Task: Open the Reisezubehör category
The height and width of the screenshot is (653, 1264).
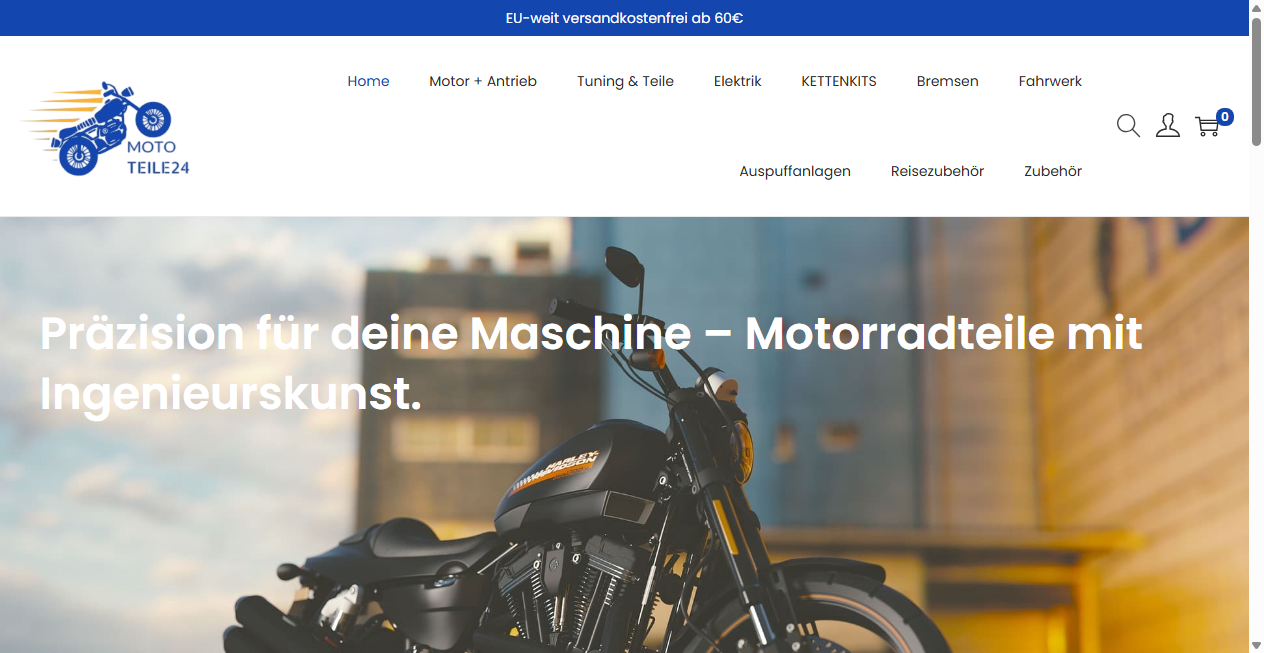Action: 937,171
